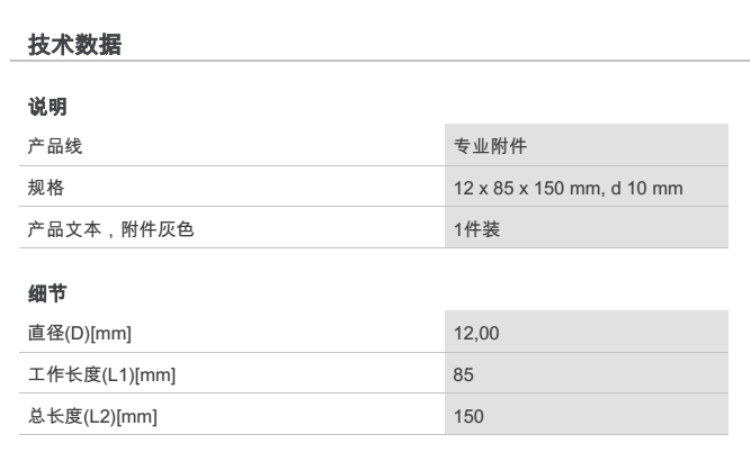
Task: Click the 说明 subsection heading
Action: coord(47,107)
